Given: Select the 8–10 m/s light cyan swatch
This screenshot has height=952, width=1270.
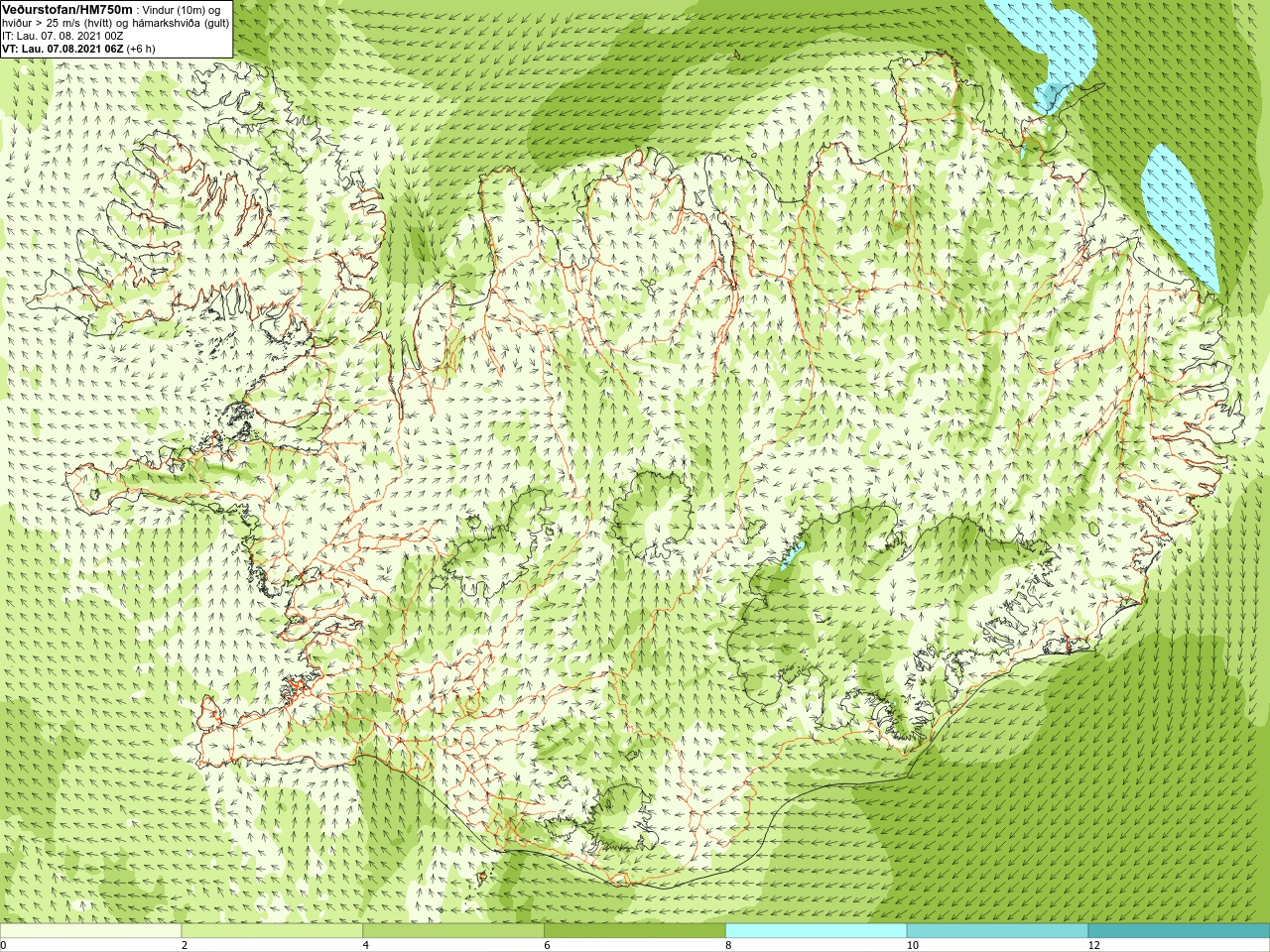Looking at the screenshot, I should click(817, 931).
